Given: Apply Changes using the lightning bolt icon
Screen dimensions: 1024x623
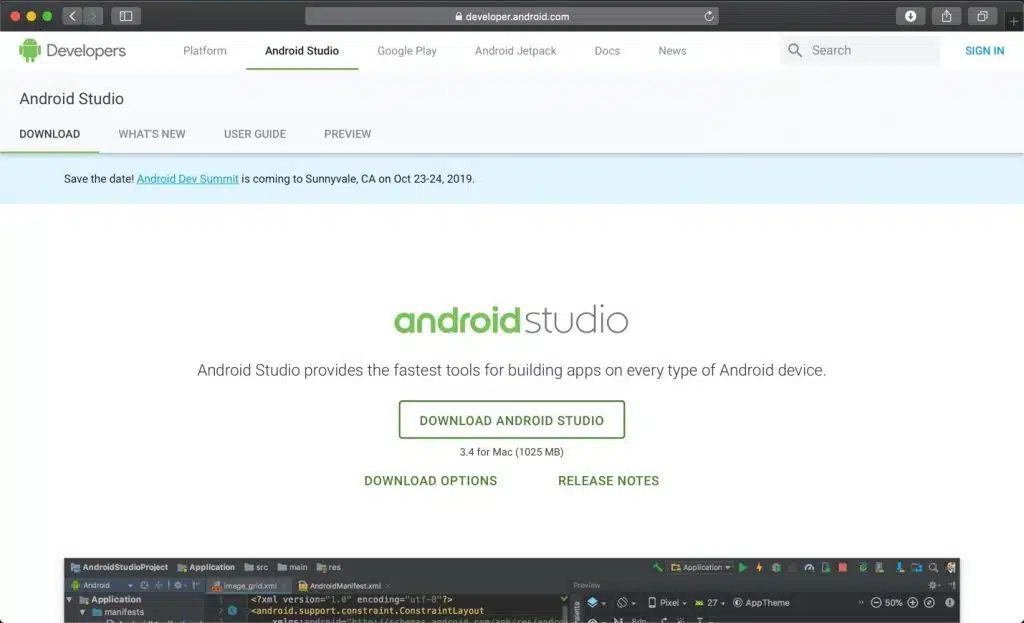Looking at the screenshot, I should point(759,566).
